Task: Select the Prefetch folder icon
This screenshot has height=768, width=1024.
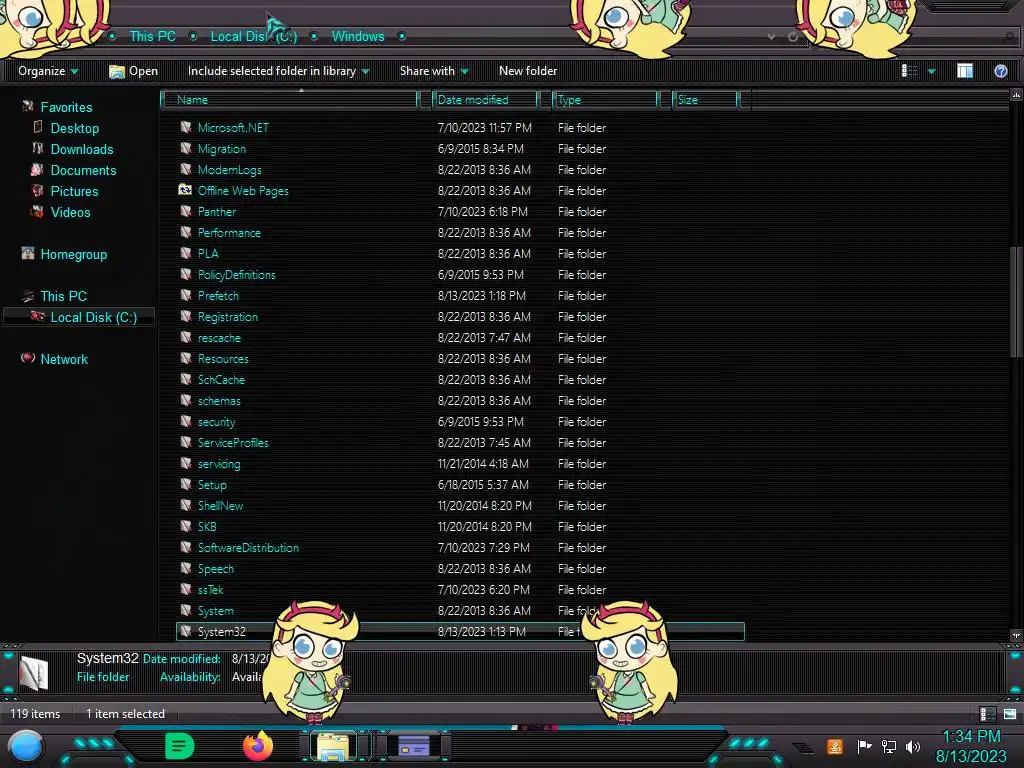Action: pos(186,295)
